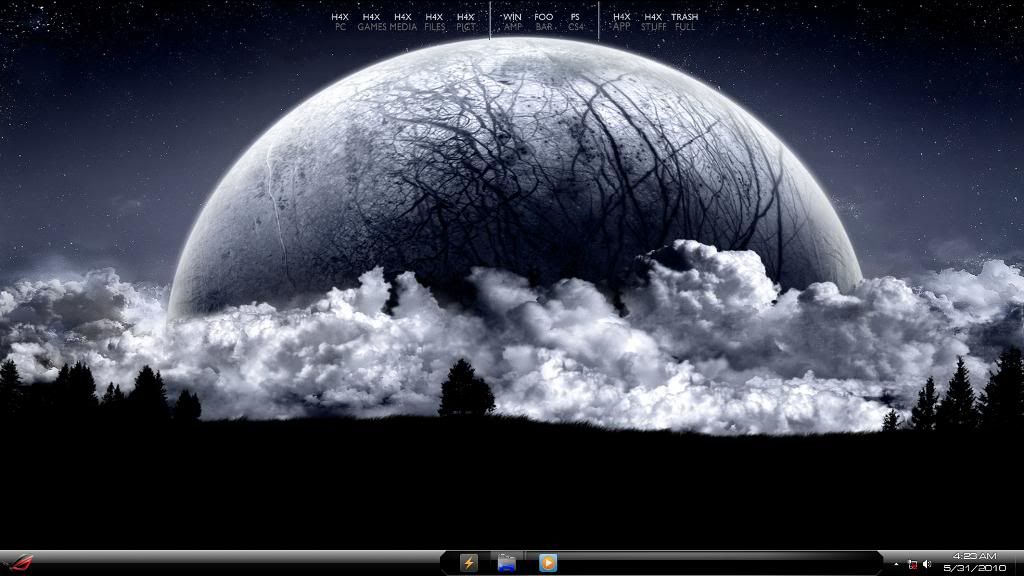Launch FOO BAR music player shortcut

pos(544,22)
